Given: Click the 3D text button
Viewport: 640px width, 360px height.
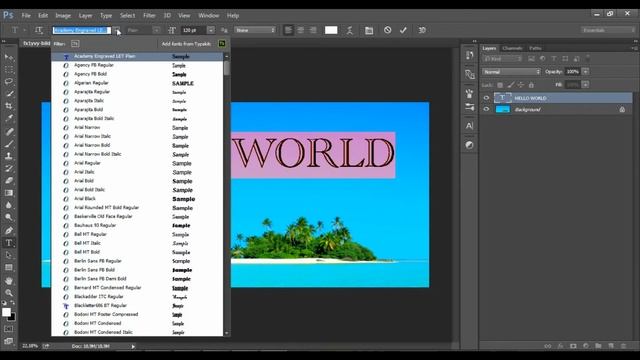Looking at the screenshot, I should 422,30.
